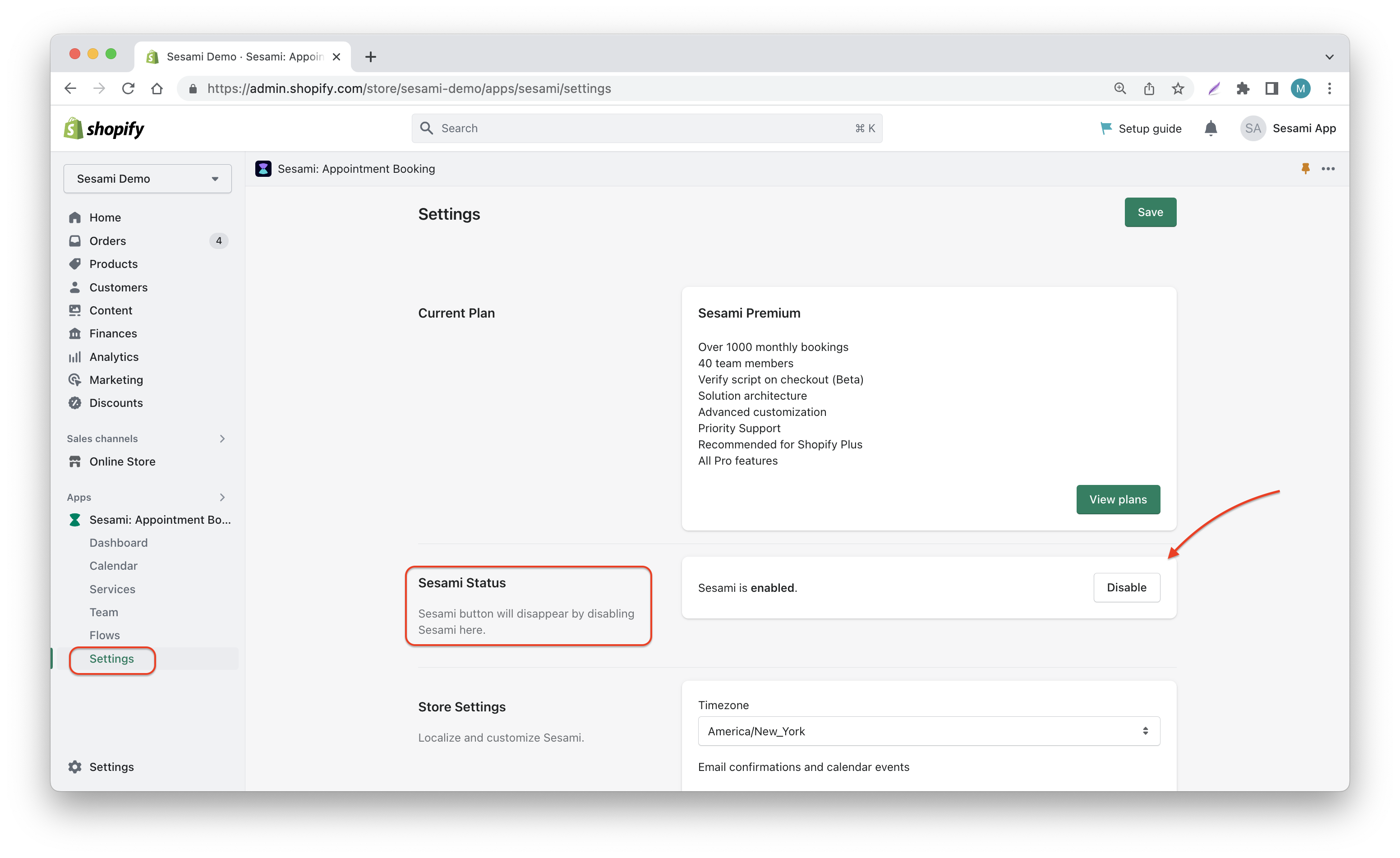Image resolution: width=1400 pixels, height=858 pixels.
Task: Zoom the page with magnifier icon
Action: pos(1120,88)
